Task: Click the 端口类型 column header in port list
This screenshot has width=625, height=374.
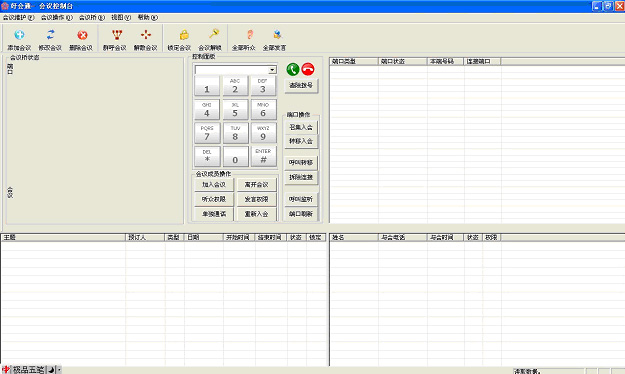Action: (x=354, y=61)
